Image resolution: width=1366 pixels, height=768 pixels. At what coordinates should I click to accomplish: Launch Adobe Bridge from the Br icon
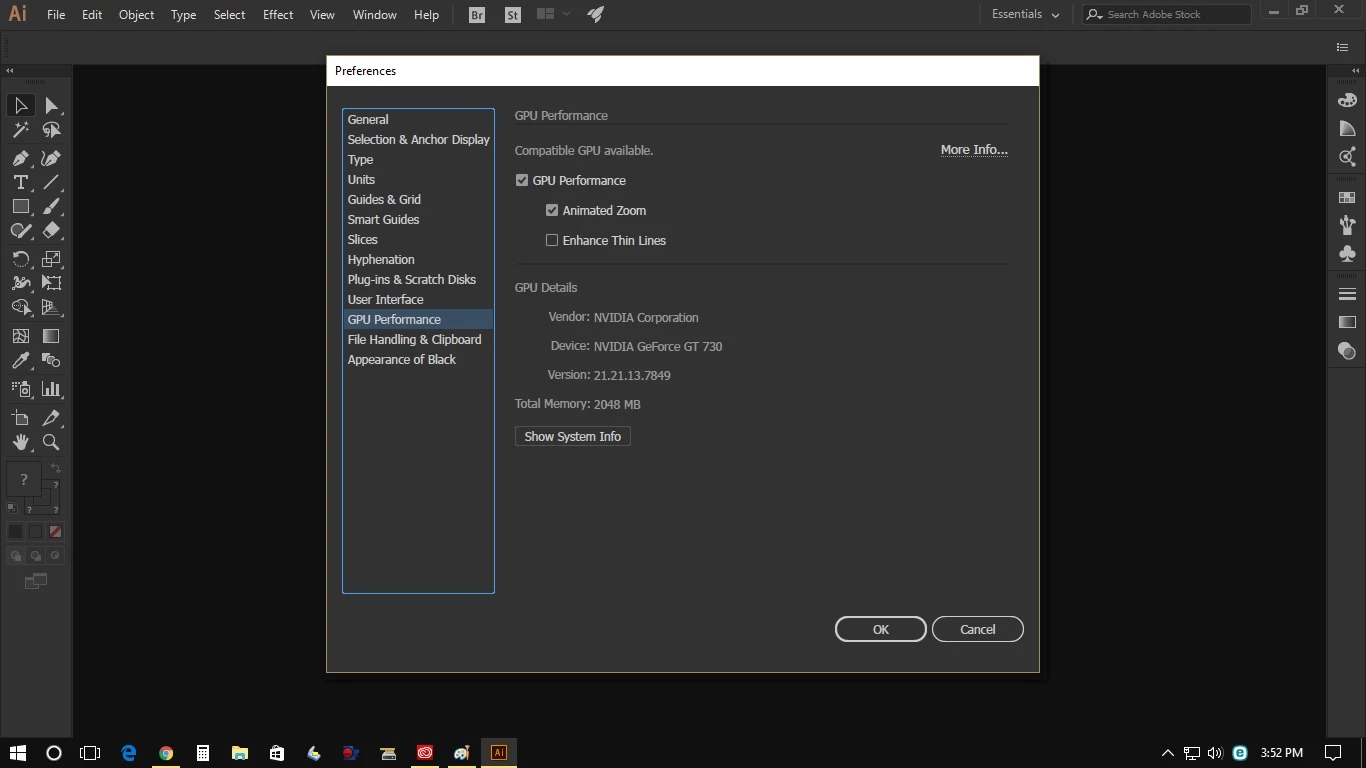point(477,15)
